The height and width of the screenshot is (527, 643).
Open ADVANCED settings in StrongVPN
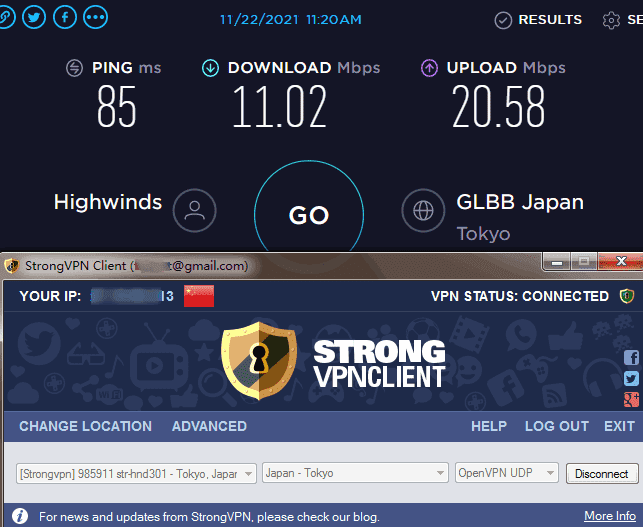[x=209, y=427]
